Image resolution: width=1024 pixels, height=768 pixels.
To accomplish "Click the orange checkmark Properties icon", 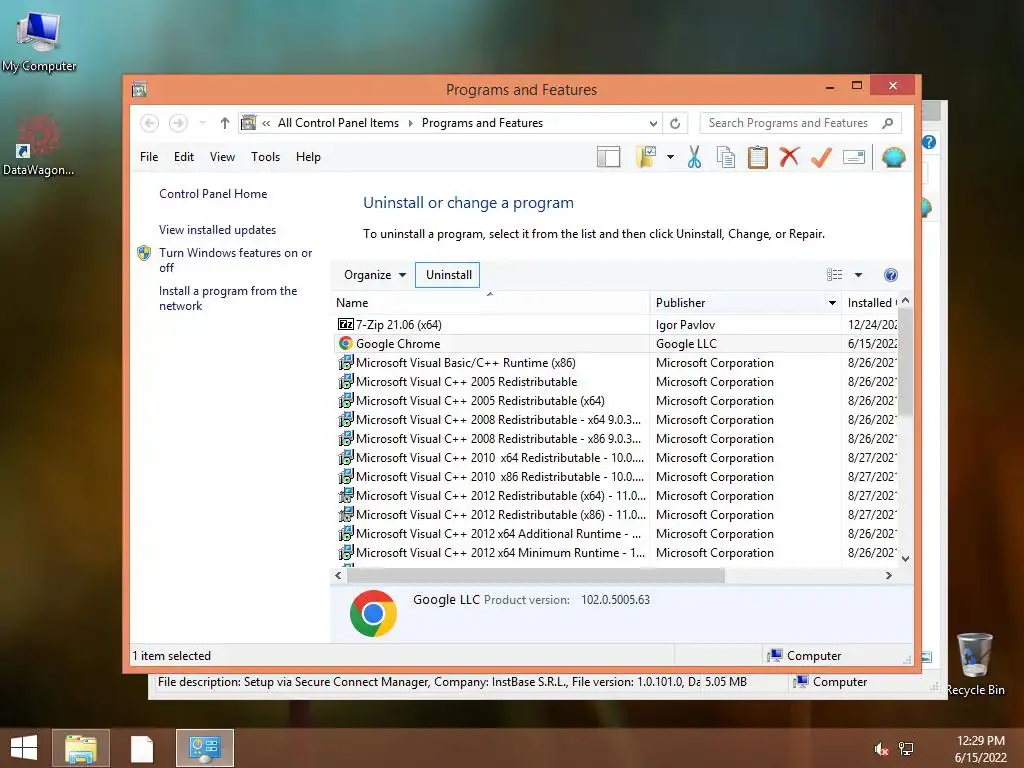I will click(x=821, y=157).
